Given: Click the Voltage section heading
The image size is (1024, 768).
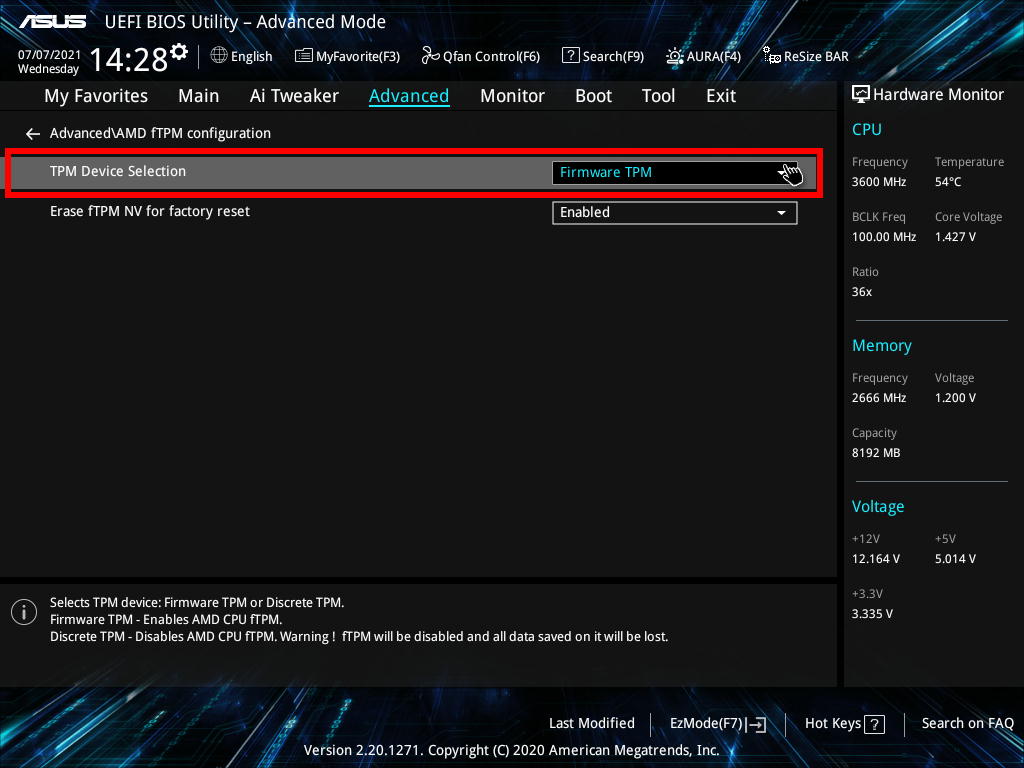Looking at the screenshot, I should (x=878, y=507).
